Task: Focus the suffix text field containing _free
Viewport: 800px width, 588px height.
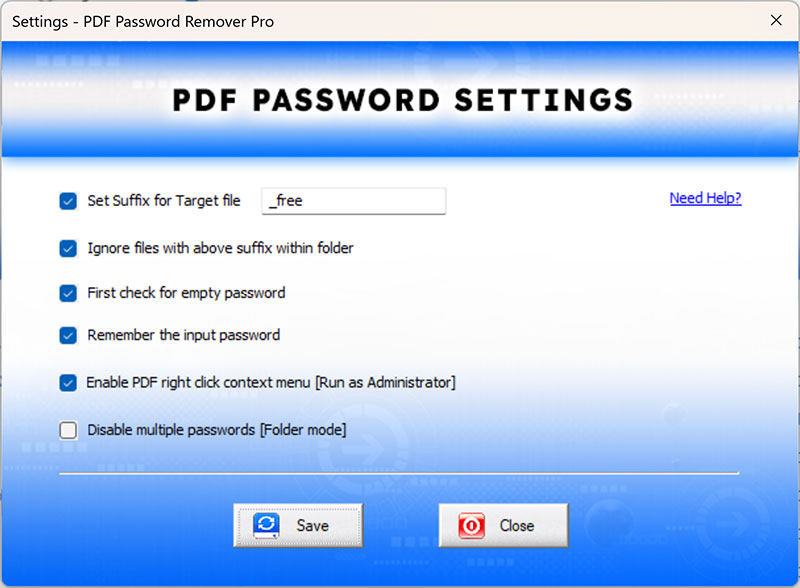Action: click(x=354, y=201)
